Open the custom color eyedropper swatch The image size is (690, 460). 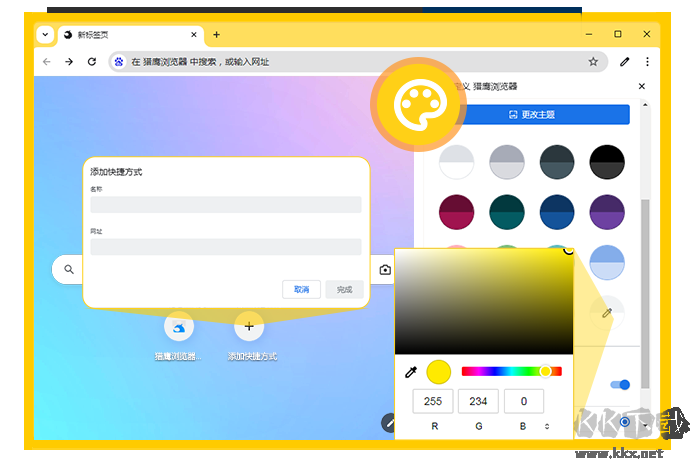pos(607,313)
